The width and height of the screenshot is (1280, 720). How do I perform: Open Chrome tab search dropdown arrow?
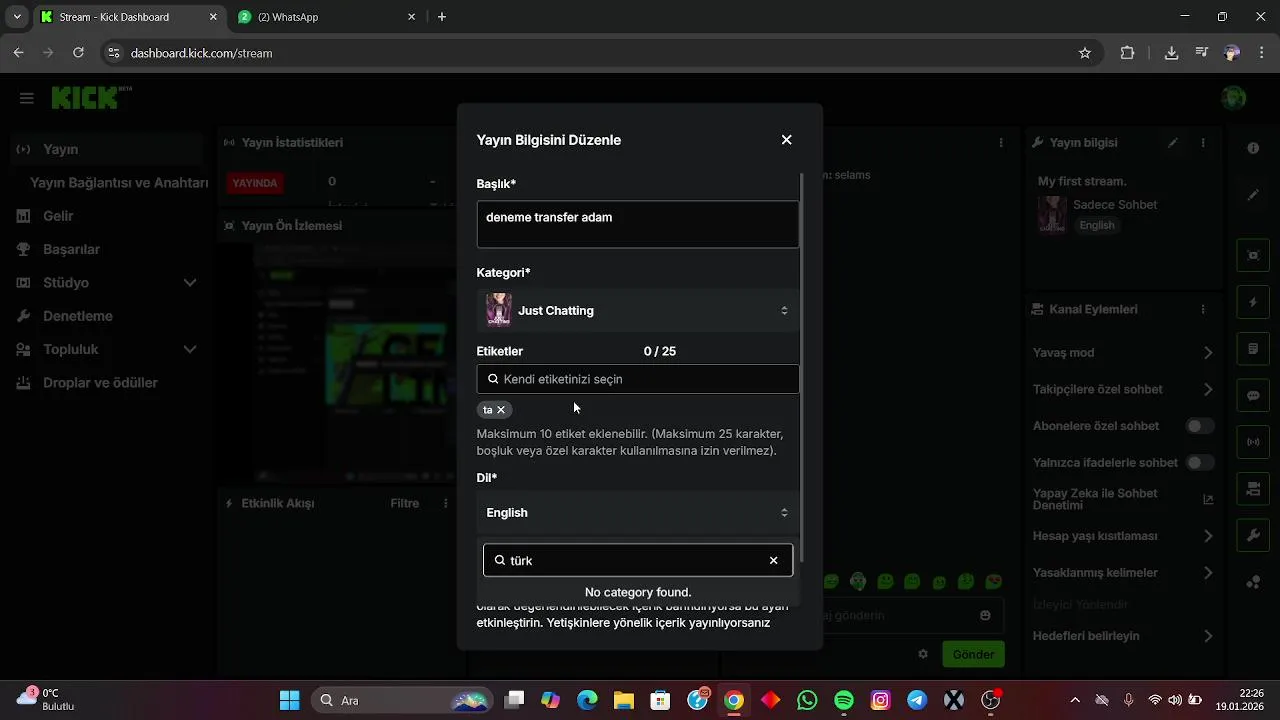17,17
